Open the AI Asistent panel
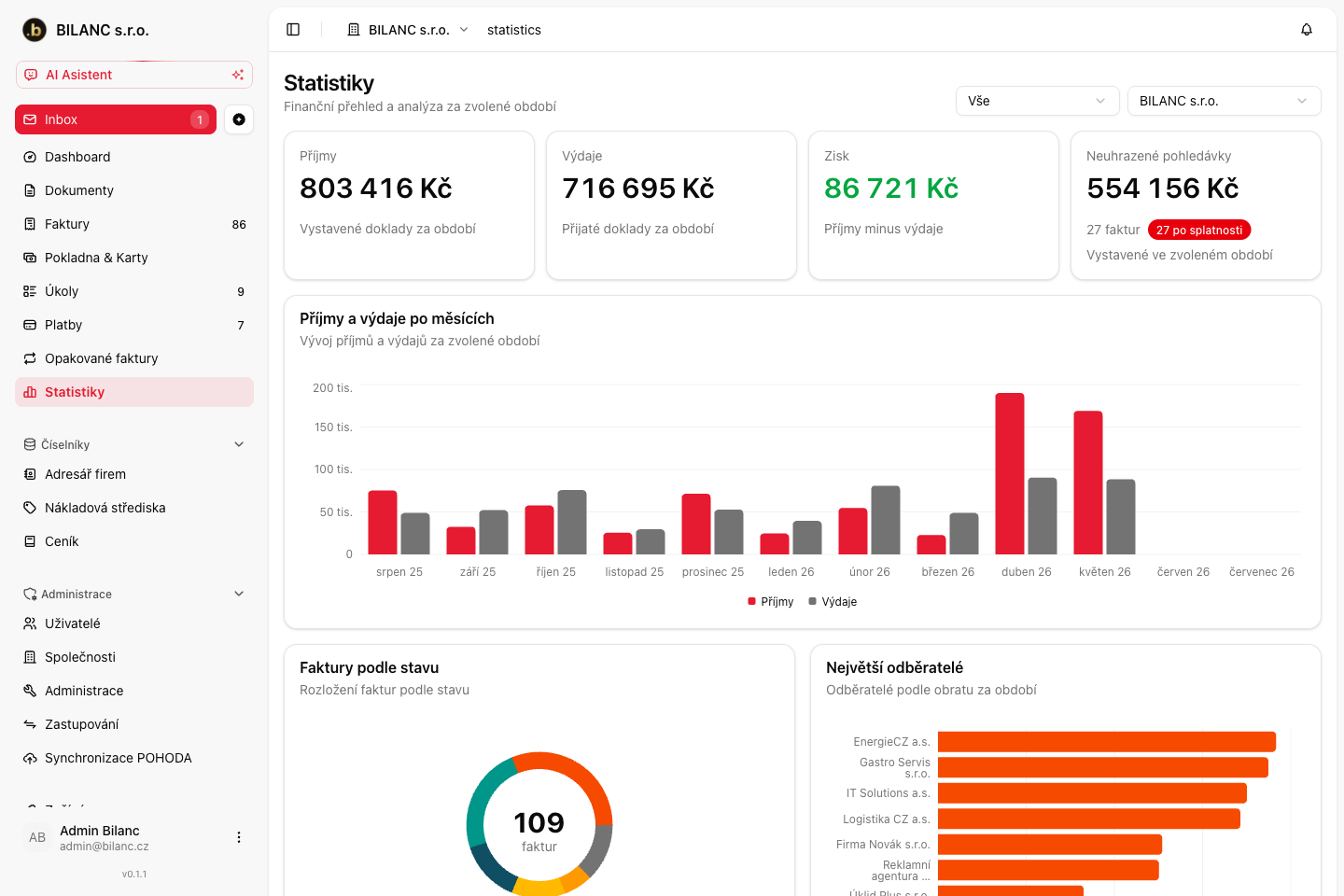 tap(134, 75)
